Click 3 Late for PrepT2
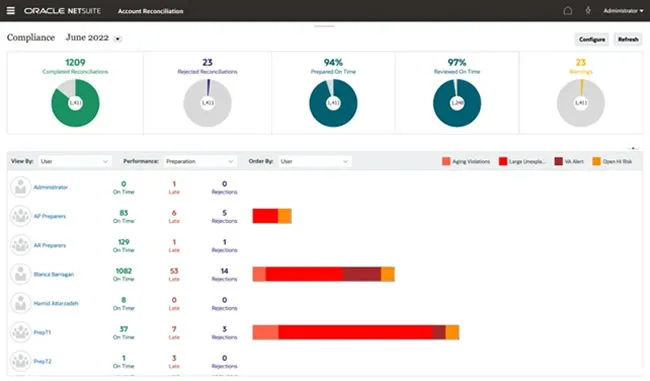The height and width of the screenshot is (381, 650). (174, 358)
